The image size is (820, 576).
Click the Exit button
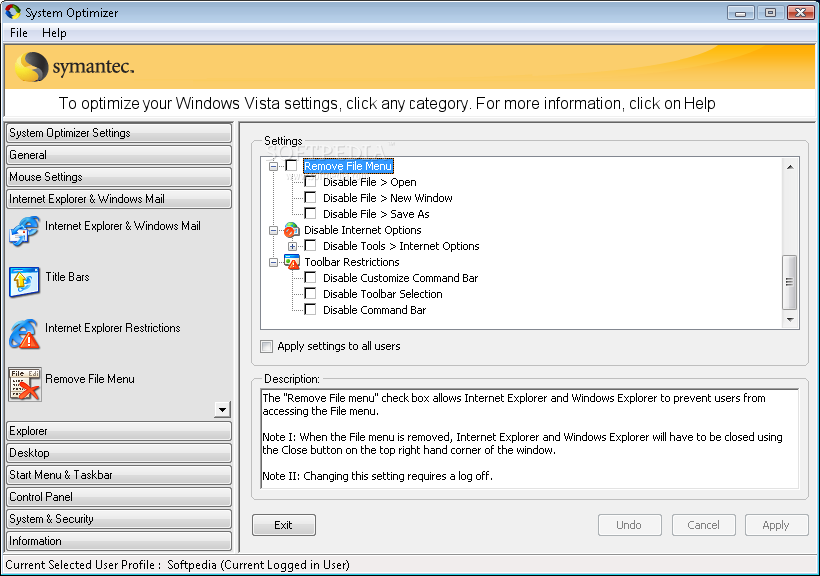(284, 525)
